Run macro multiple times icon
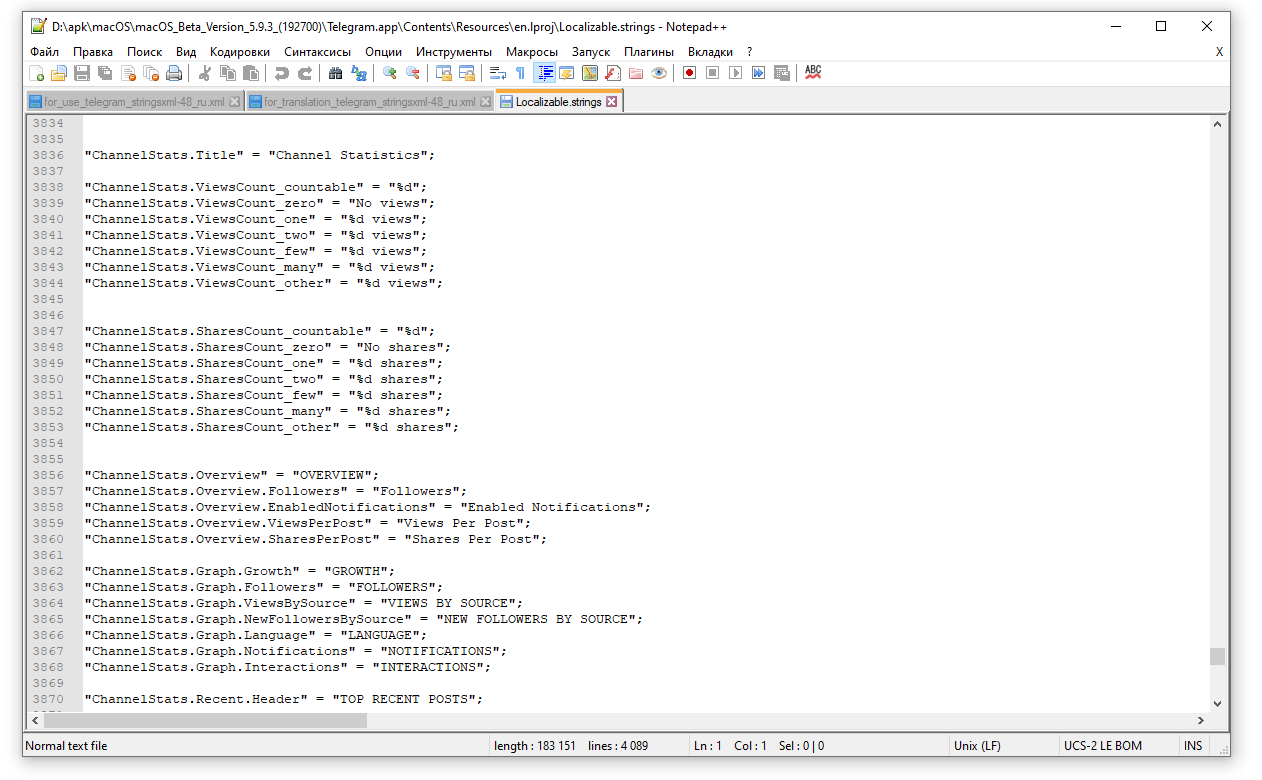 pos(758,73)
